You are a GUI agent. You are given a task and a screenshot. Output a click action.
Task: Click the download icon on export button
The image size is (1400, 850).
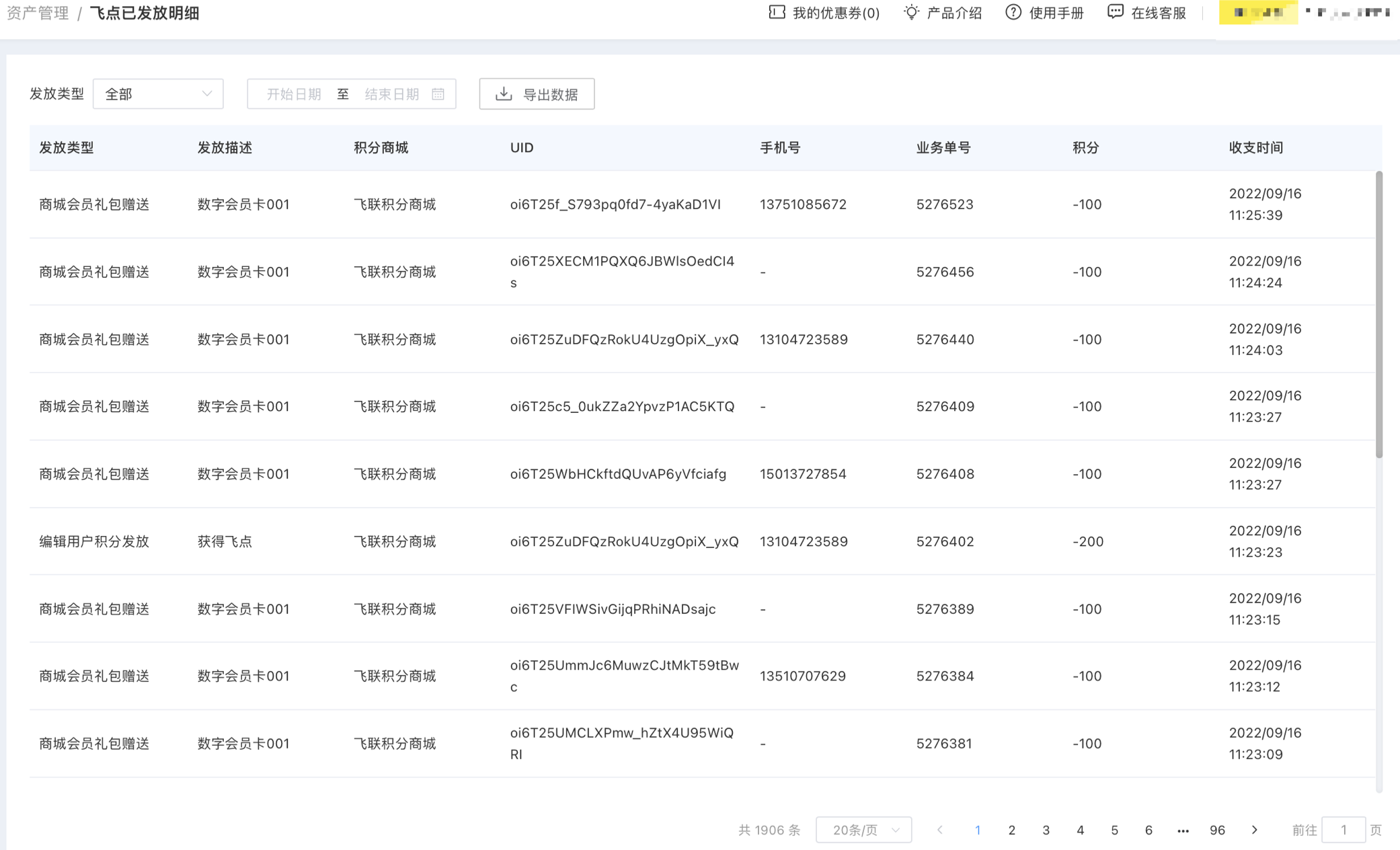point(504,94)
